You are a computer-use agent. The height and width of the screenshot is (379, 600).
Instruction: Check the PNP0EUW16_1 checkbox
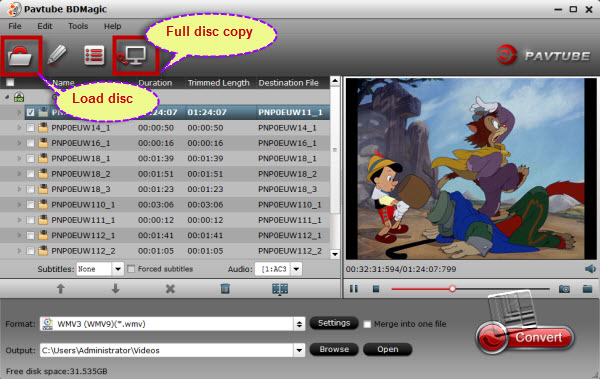[x=31, y=143]
